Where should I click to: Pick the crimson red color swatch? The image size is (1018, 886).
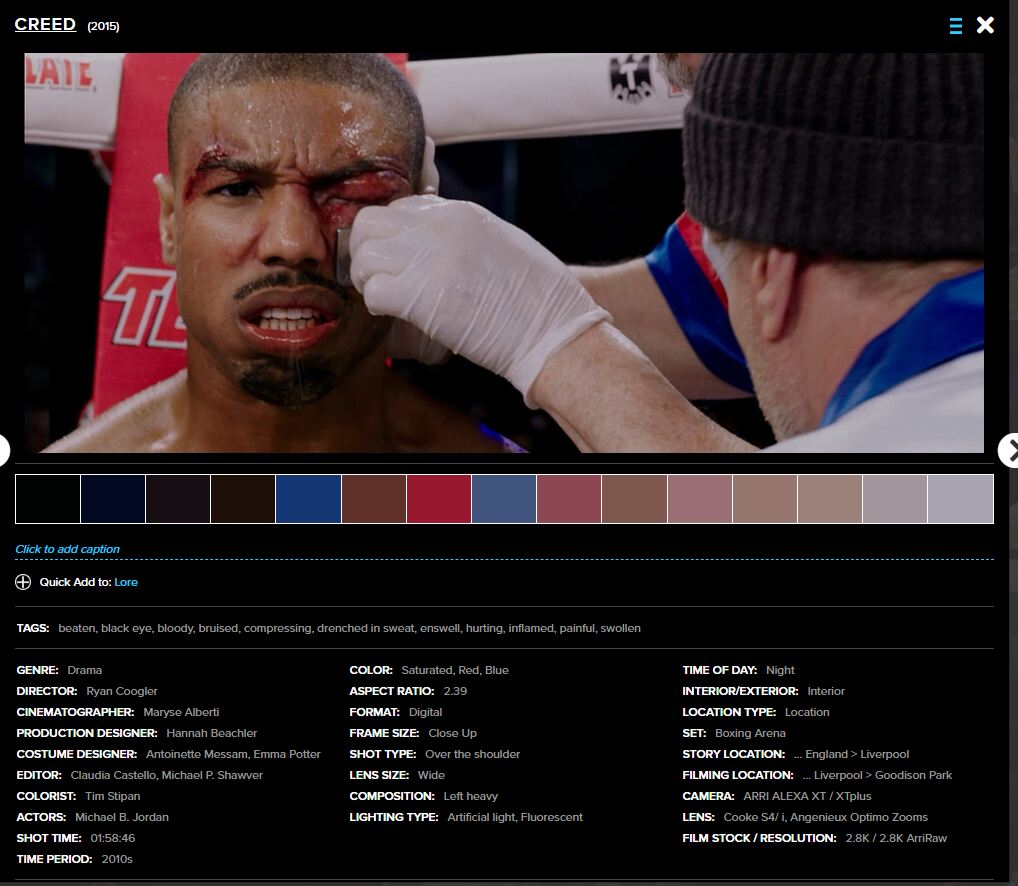(x=439, y=499)
